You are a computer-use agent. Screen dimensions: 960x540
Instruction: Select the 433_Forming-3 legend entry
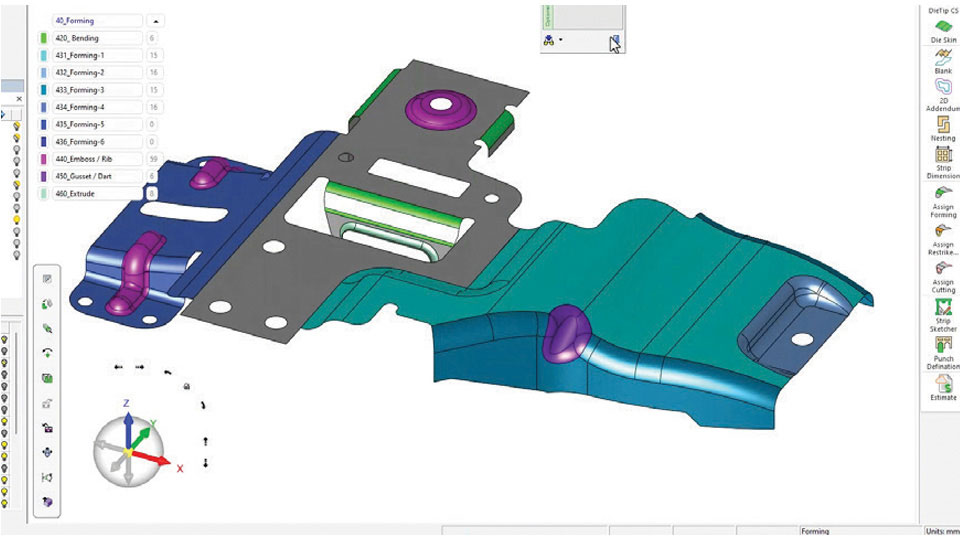click(x=97, y=89)
